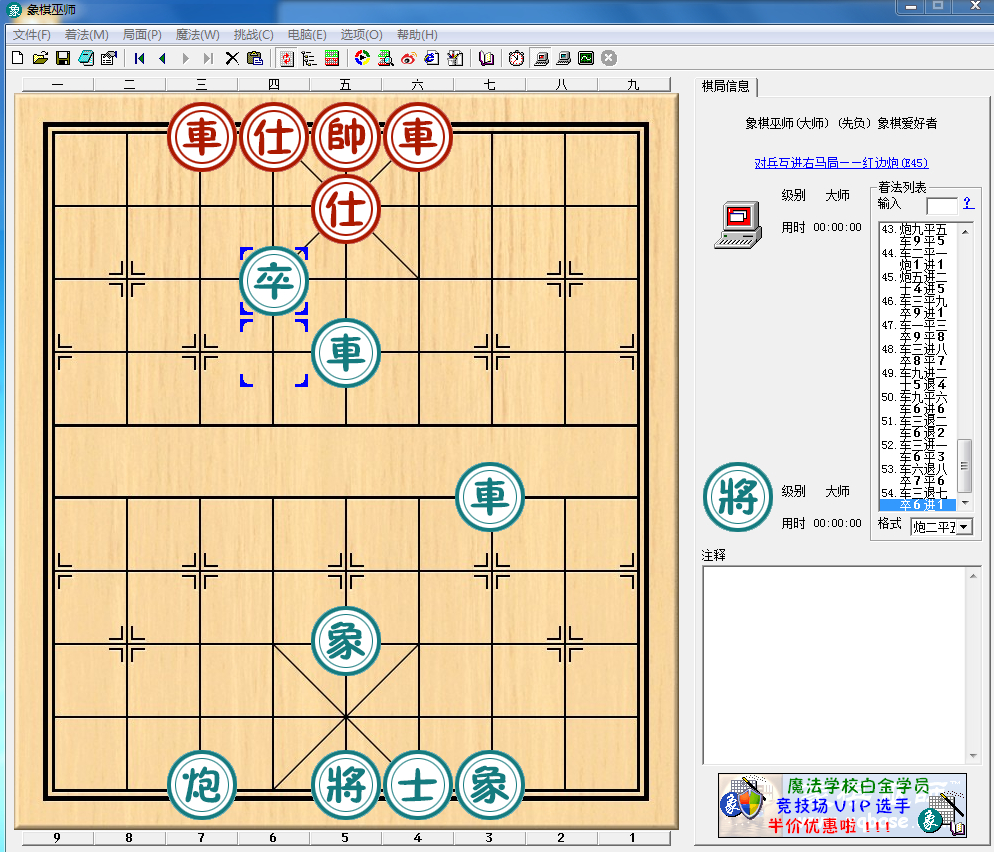Select teal 士 advisor on bottom row

[x=418, y=785]
